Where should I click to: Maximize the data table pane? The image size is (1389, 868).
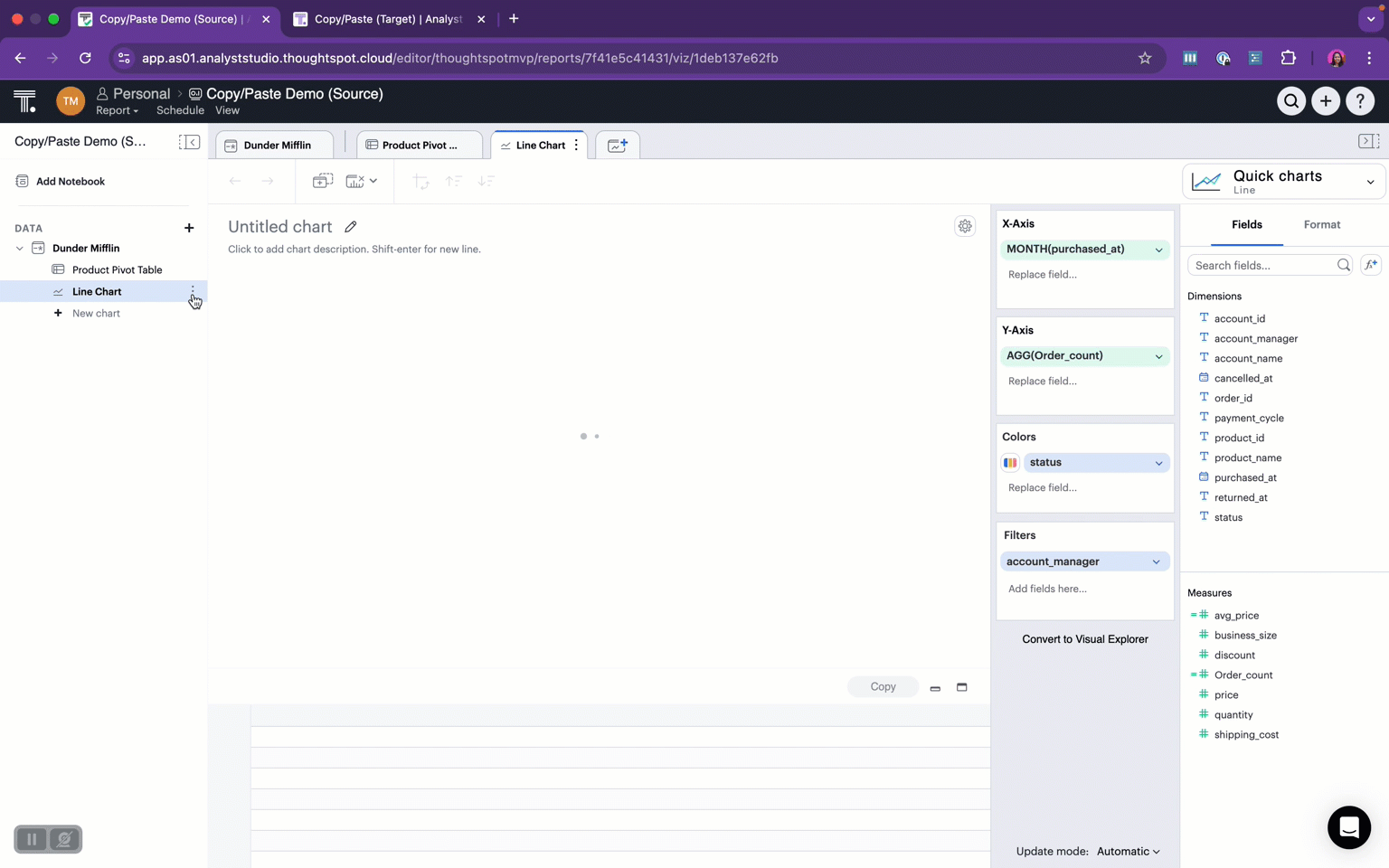pyautogui.click(x=962, y=687)
